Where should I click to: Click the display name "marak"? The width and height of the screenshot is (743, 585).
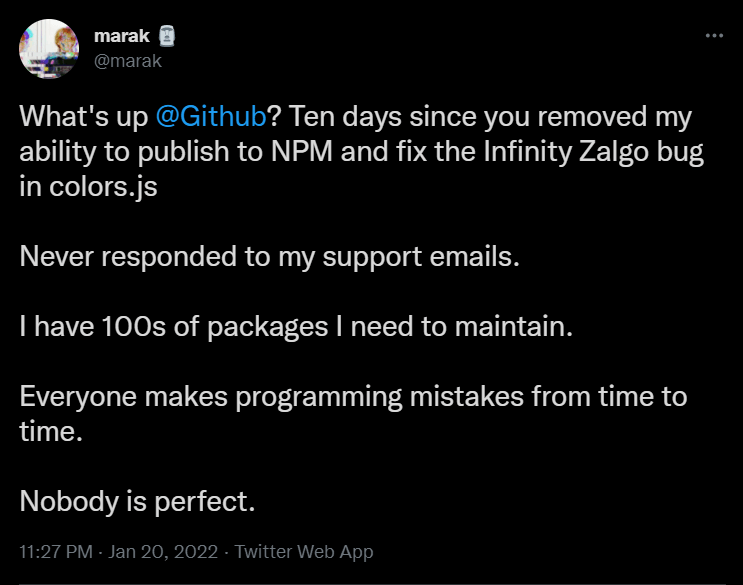tap(120, 37)
